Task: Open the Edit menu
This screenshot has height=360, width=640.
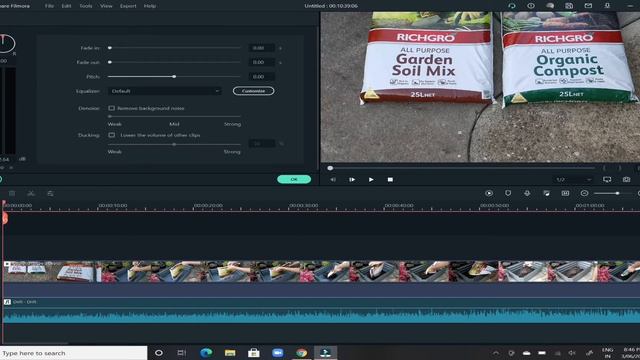Action: [66, 6]
